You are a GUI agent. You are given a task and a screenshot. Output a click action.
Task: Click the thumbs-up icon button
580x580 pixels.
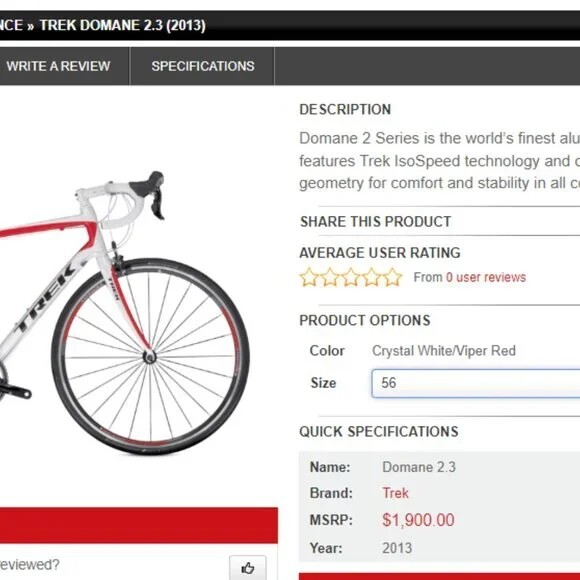(x=247, y=567)
